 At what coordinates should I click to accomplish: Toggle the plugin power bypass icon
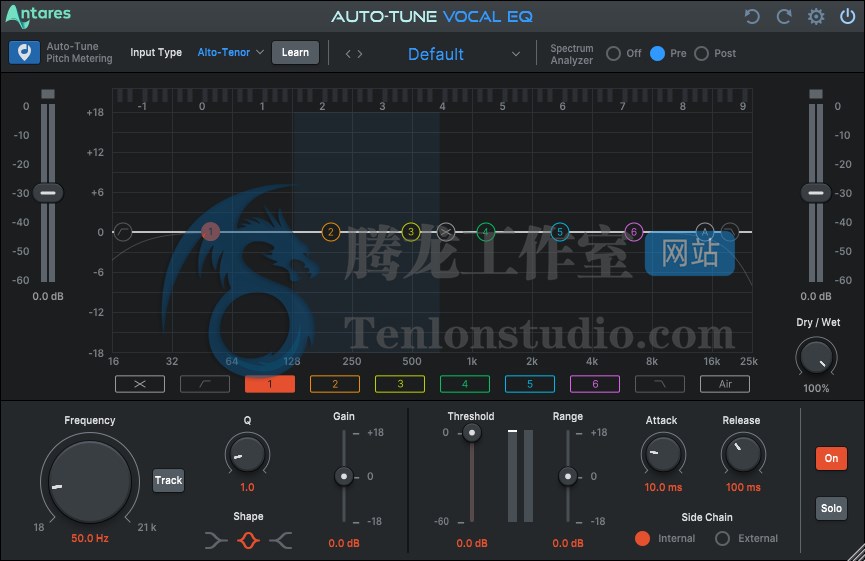click(847, 17)
